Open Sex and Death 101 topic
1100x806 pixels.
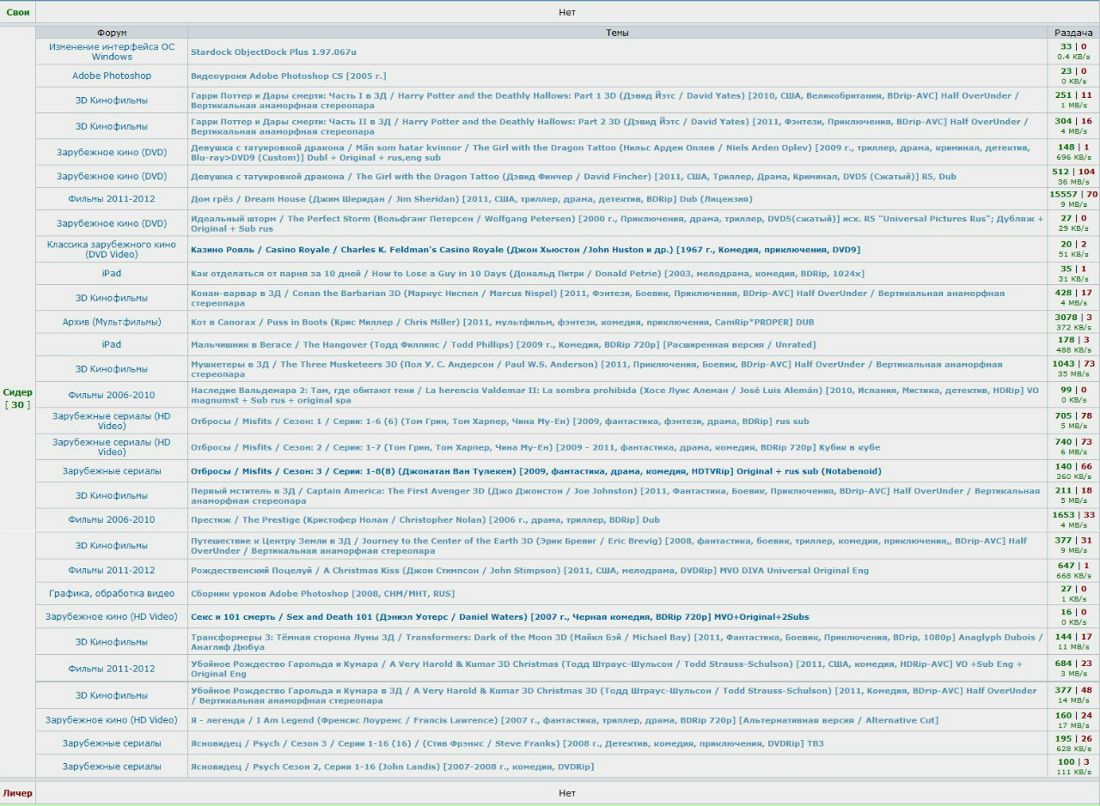click(x=500, y=617)
